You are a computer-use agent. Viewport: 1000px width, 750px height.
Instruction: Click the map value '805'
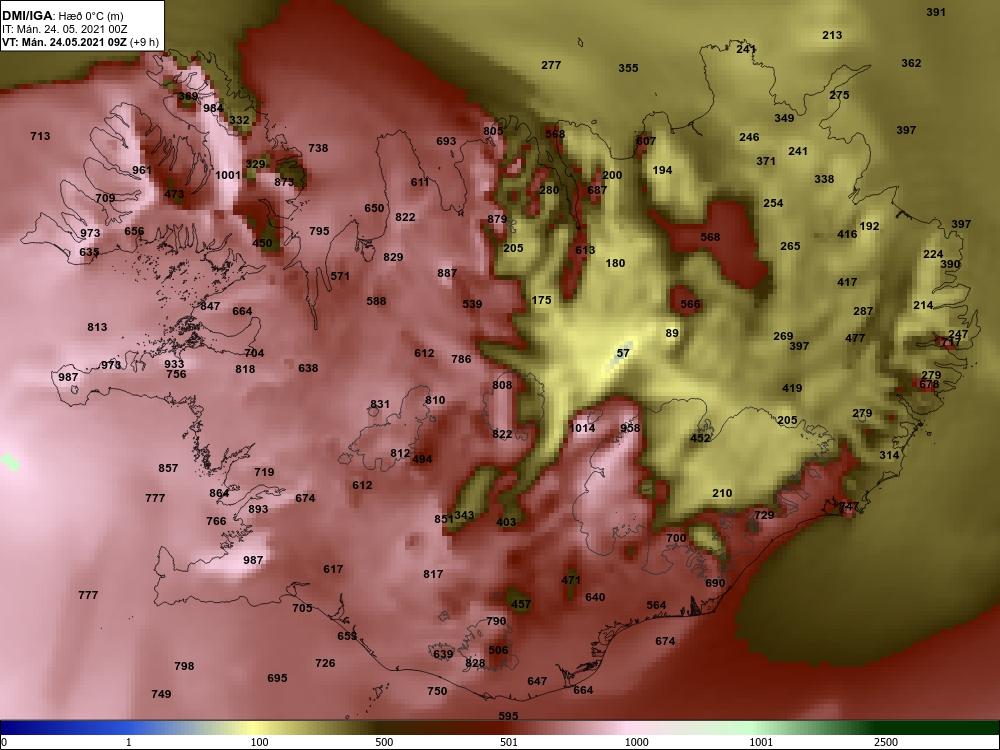(493, 131)
